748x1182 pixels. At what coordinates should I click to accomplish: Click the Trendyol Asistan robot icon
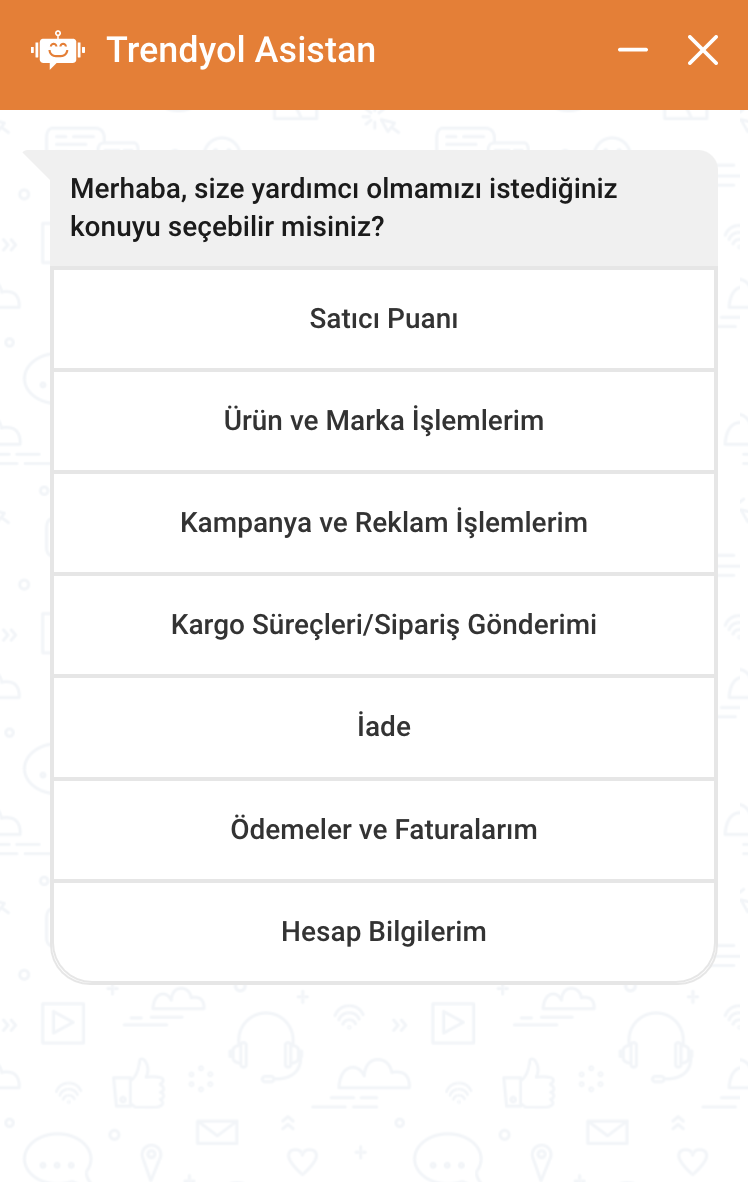(58, 50)
